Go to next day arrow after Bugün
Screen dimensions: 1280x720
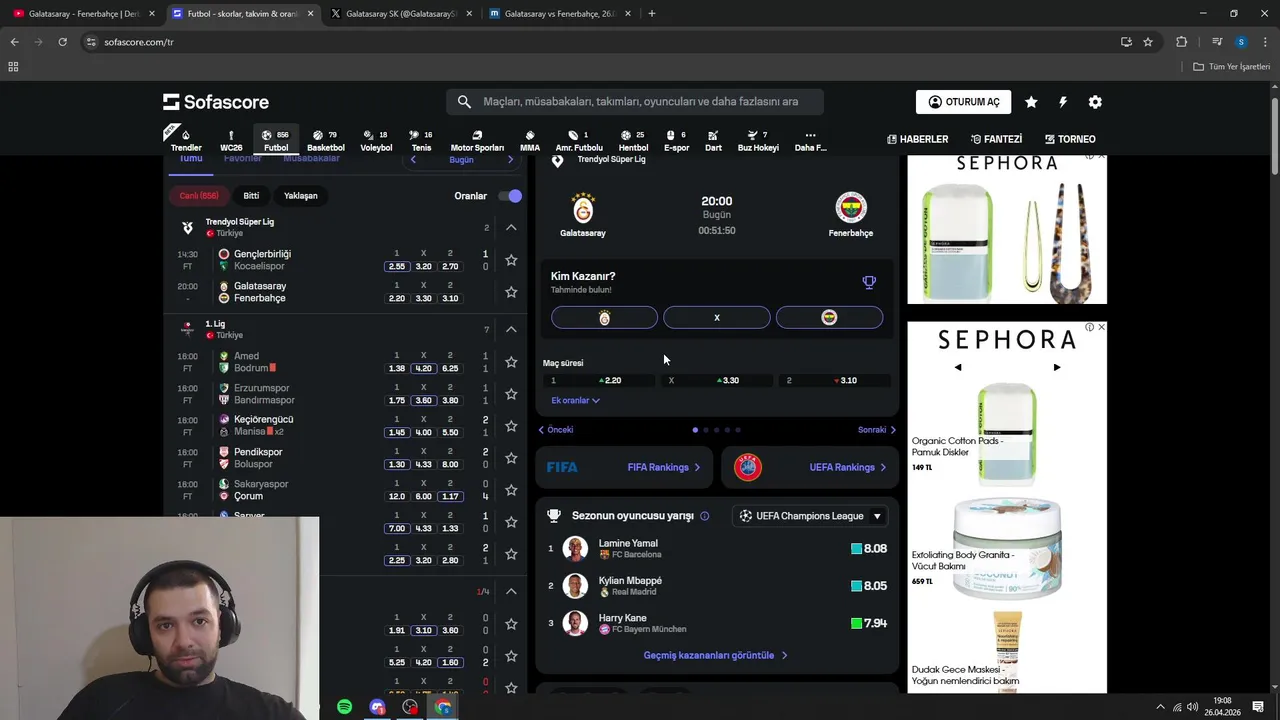[x=510, y=160]
